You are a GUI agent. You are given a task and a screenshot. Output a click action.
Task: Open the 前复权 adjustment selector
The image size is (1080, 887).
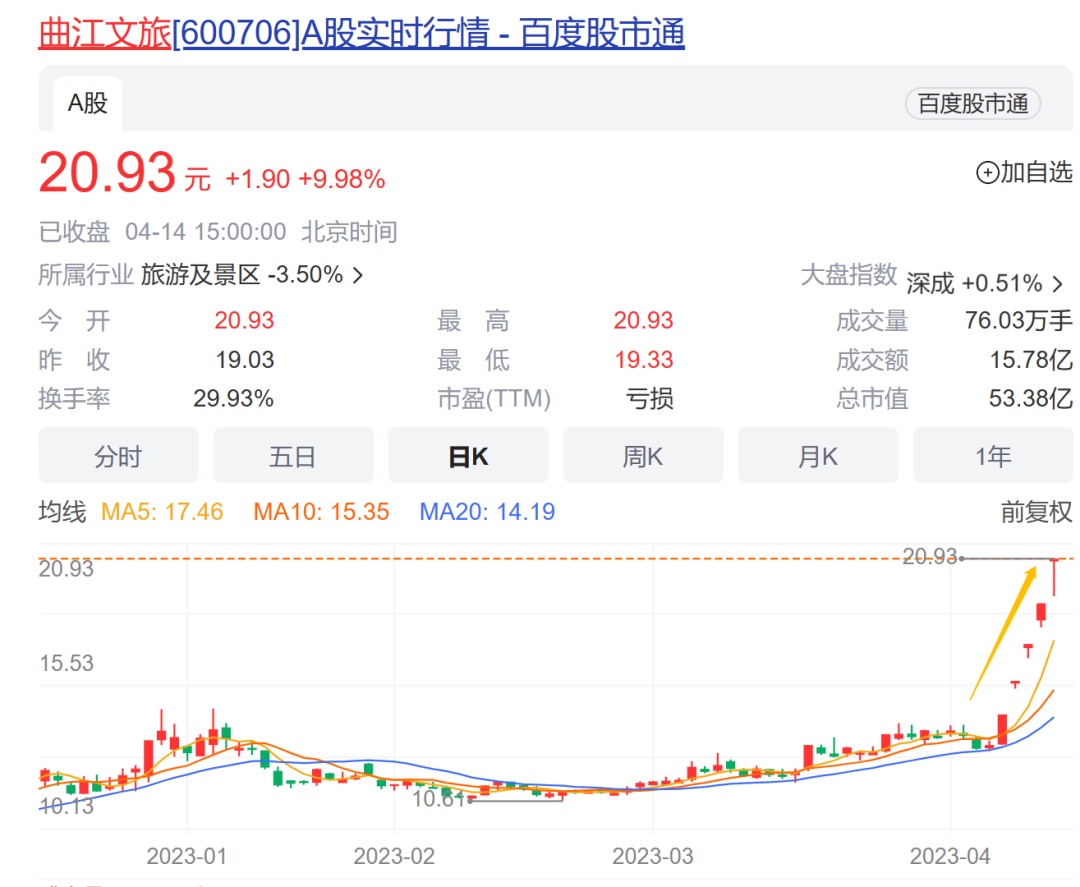click(1037, 512)
